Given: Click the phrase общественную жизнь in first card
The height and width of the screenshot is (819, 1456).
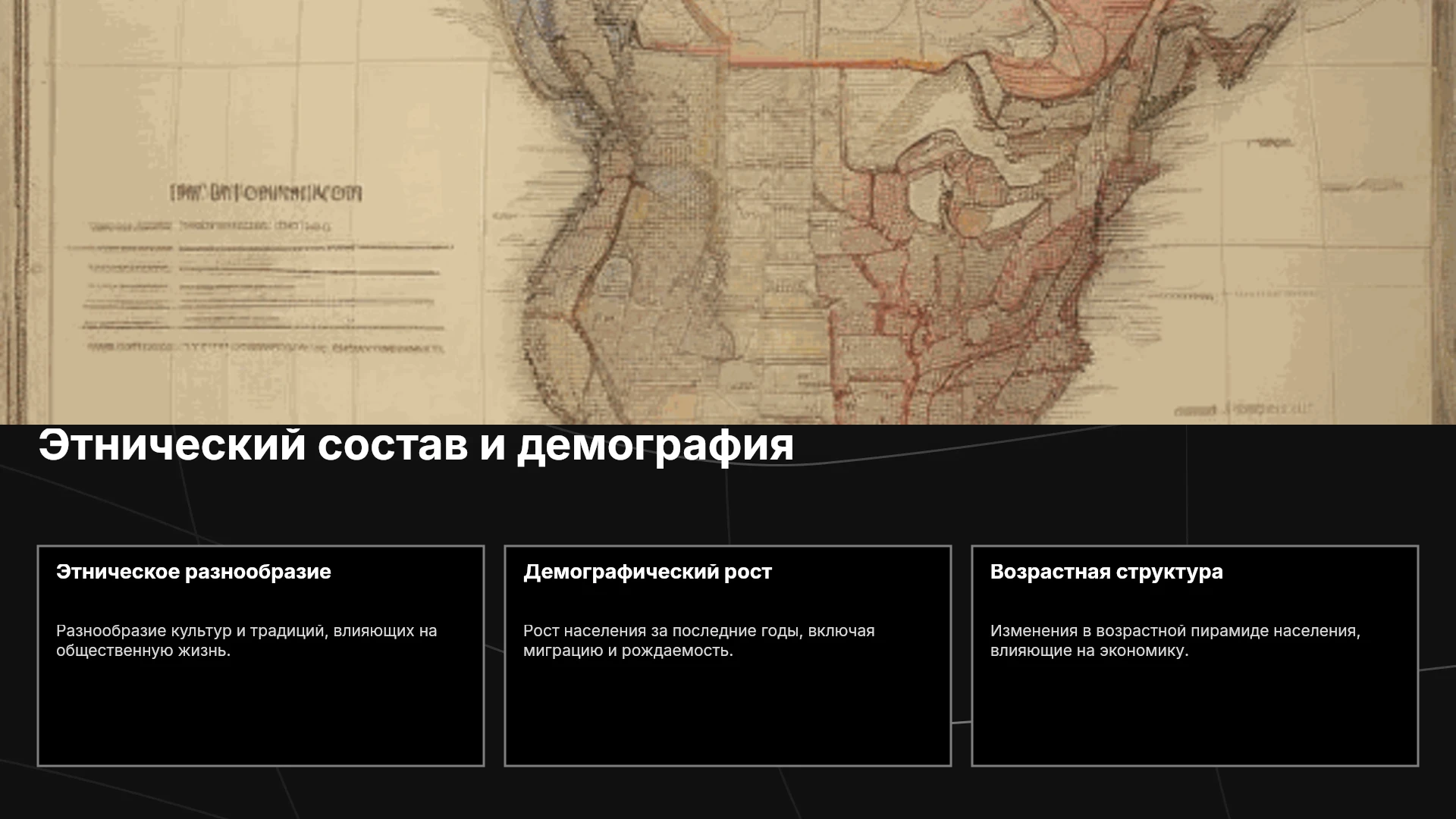Looking at the screenshot, I should click(x=143, y=651).
